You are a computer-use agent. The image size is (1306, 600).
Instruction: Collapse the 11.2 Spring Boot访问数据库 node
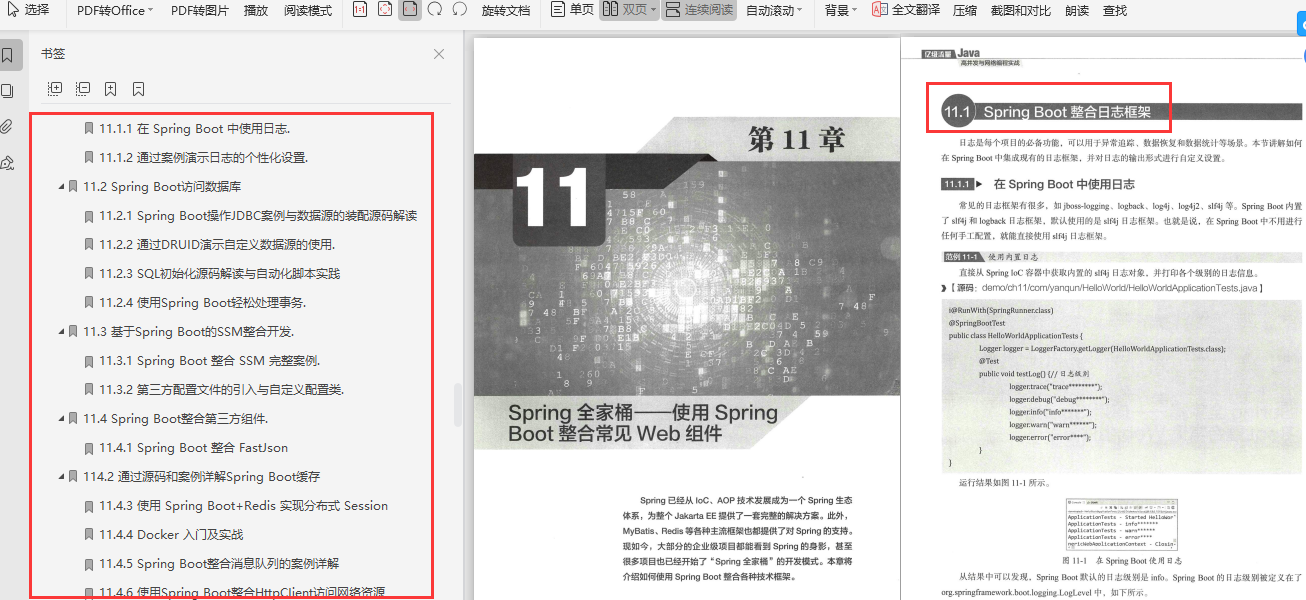(61, 187)
